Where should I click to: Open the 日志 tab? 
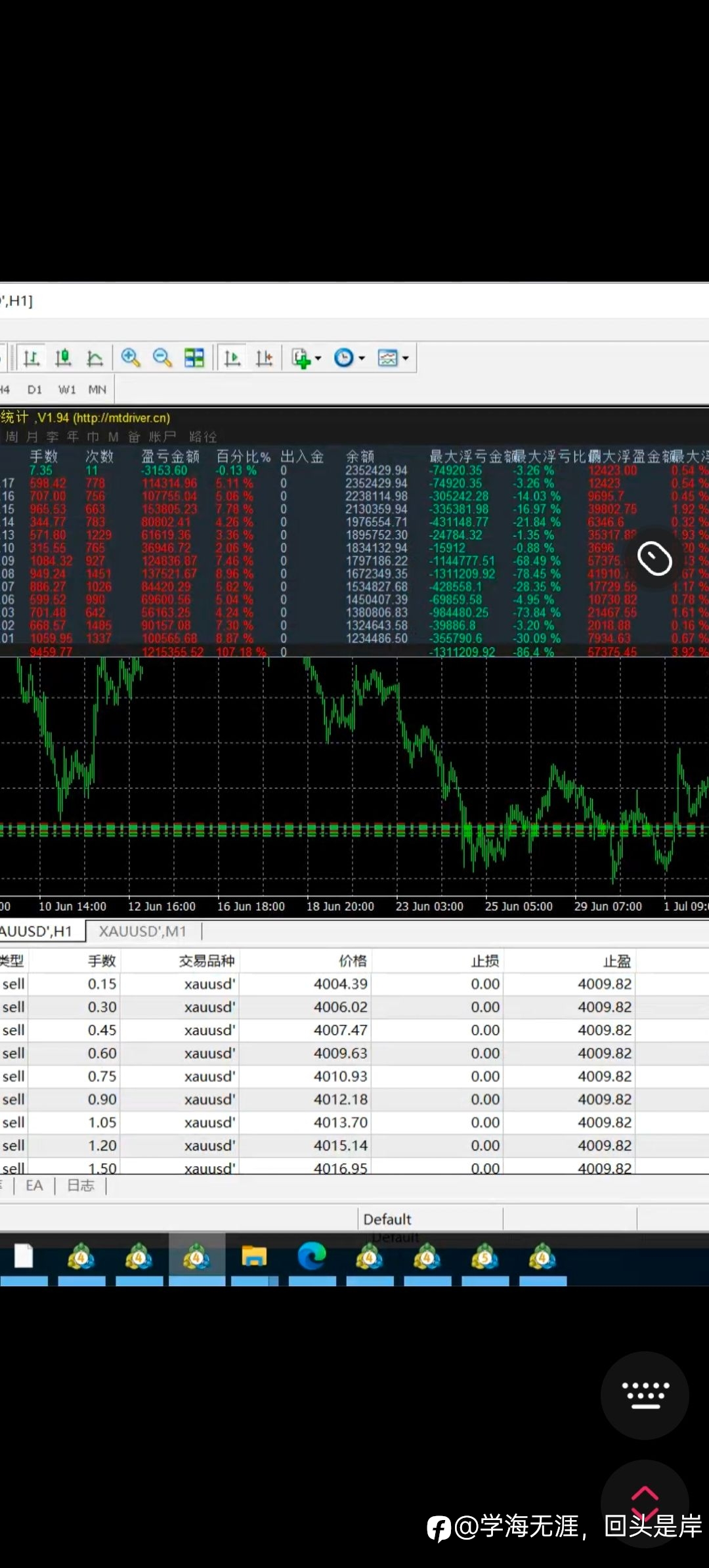81,1185
